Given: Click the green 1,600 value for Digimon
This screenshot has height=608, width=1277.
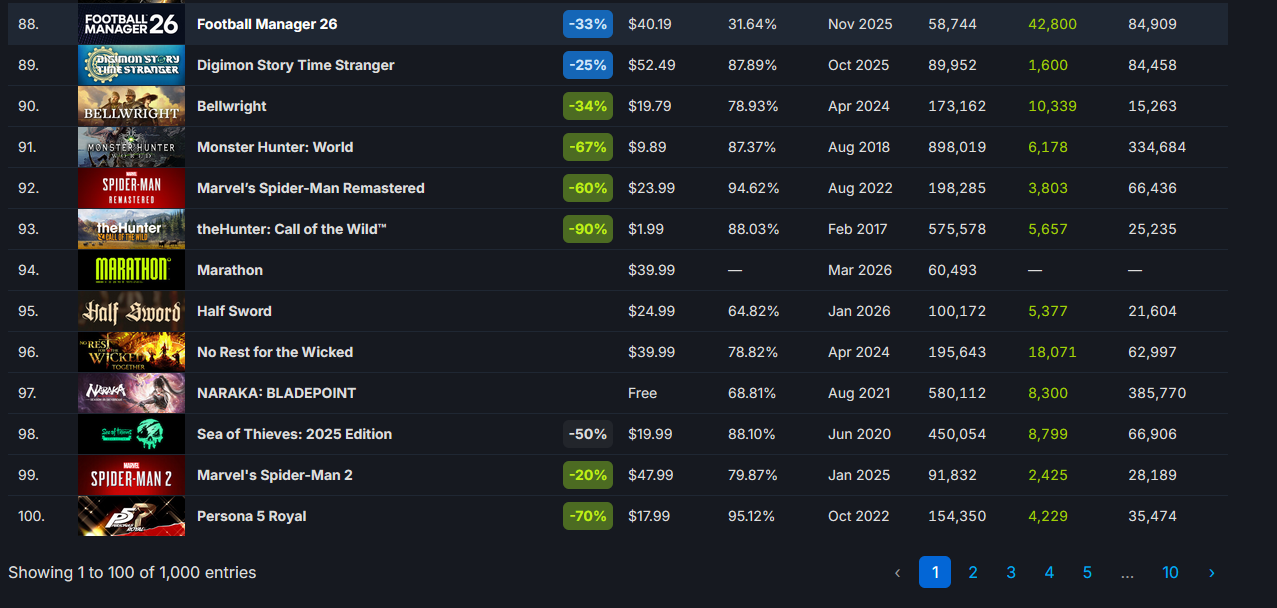Looking at the screenshot, I should (1048, 65).
